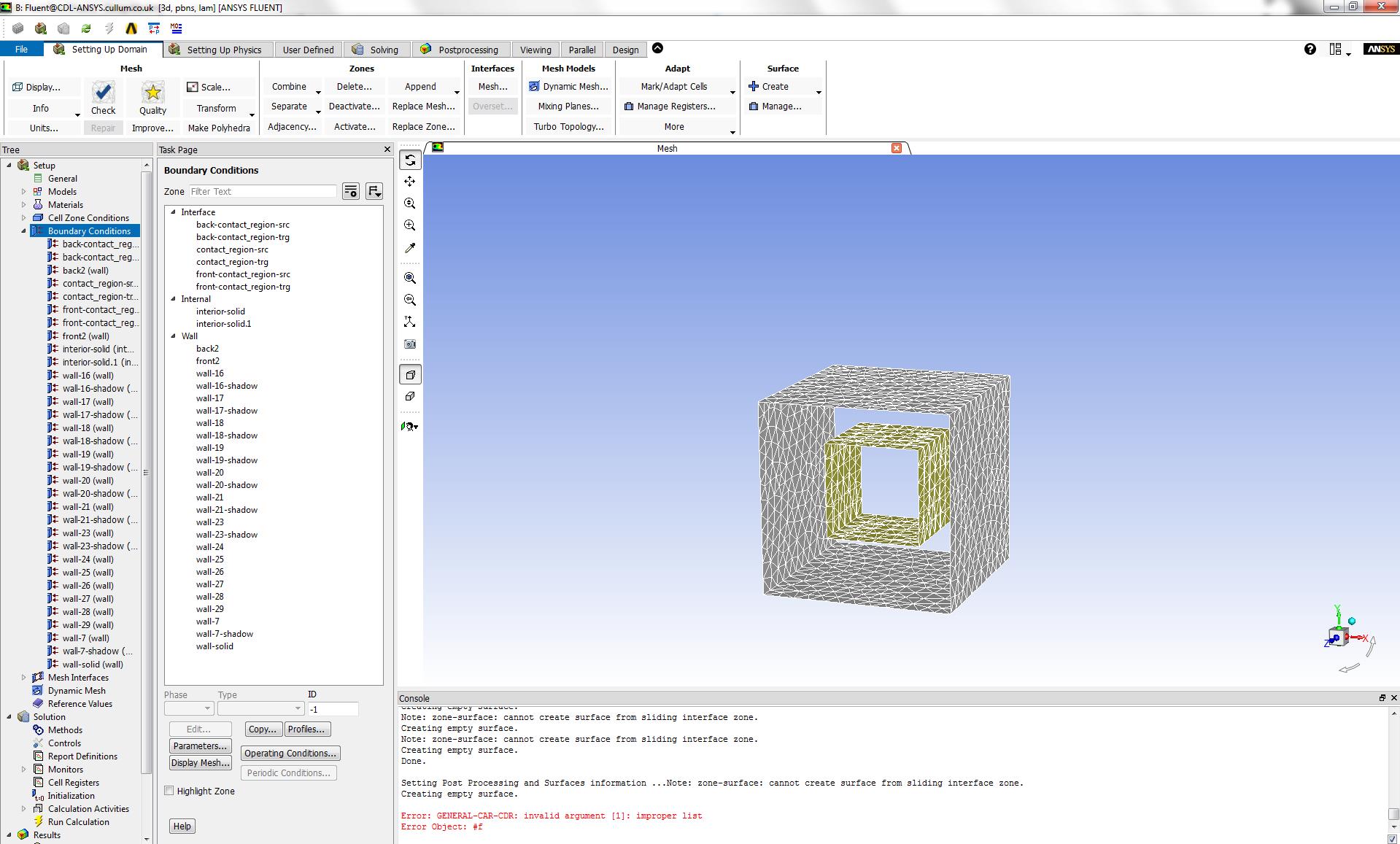The height and width of the screenshot is (844, 1400).
Task: Select wall-solid in the zone list
Action: [214, 646]
